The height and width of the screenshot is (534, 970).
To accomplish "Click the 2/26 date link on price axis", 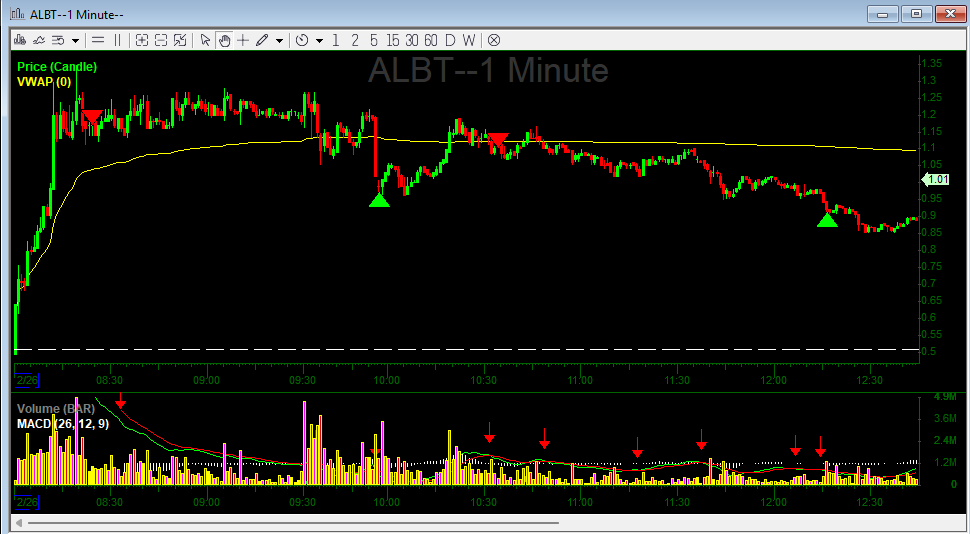I will pos(27,380).
